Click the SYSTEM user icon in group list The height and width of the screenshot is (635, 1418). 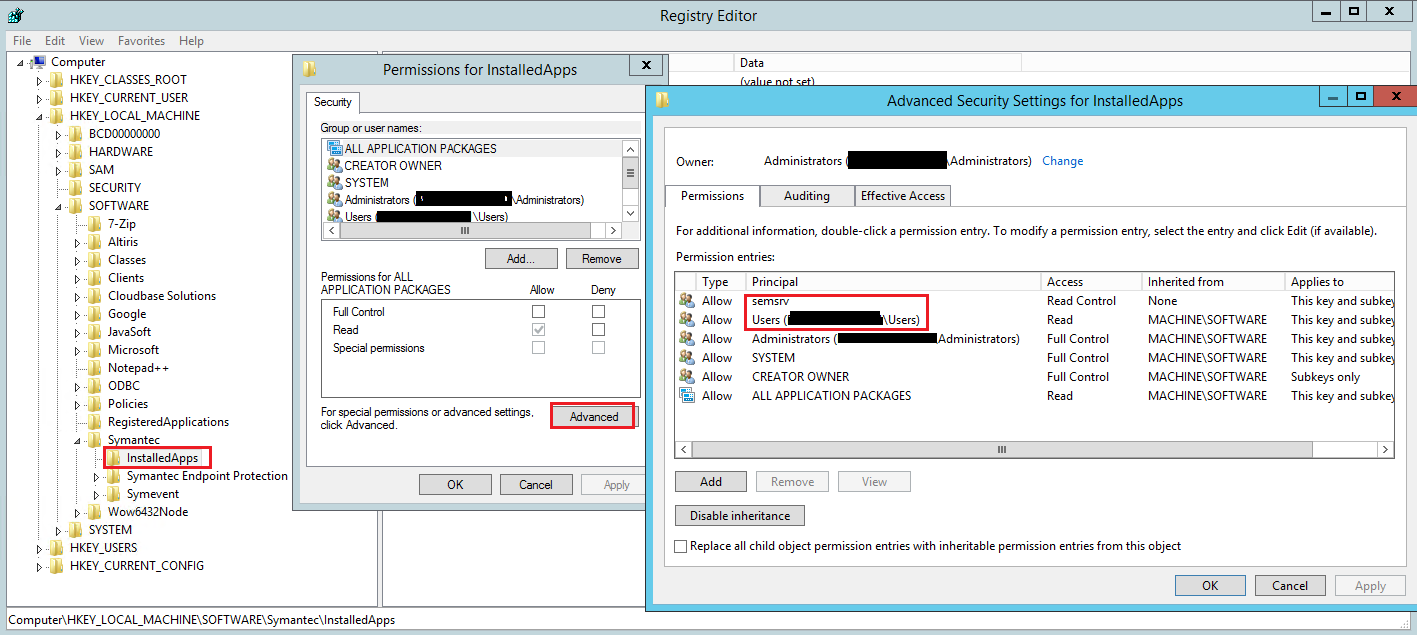click(x=334, y=183)
